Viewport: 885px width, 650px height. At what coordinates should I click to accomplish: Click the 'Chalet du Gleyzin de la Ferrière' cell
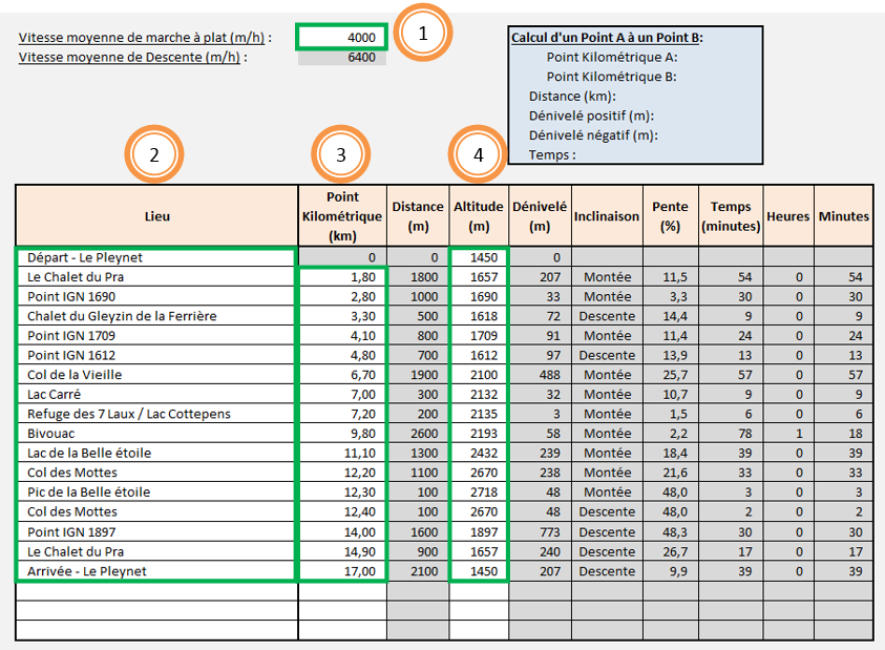[x=156, y=316]
